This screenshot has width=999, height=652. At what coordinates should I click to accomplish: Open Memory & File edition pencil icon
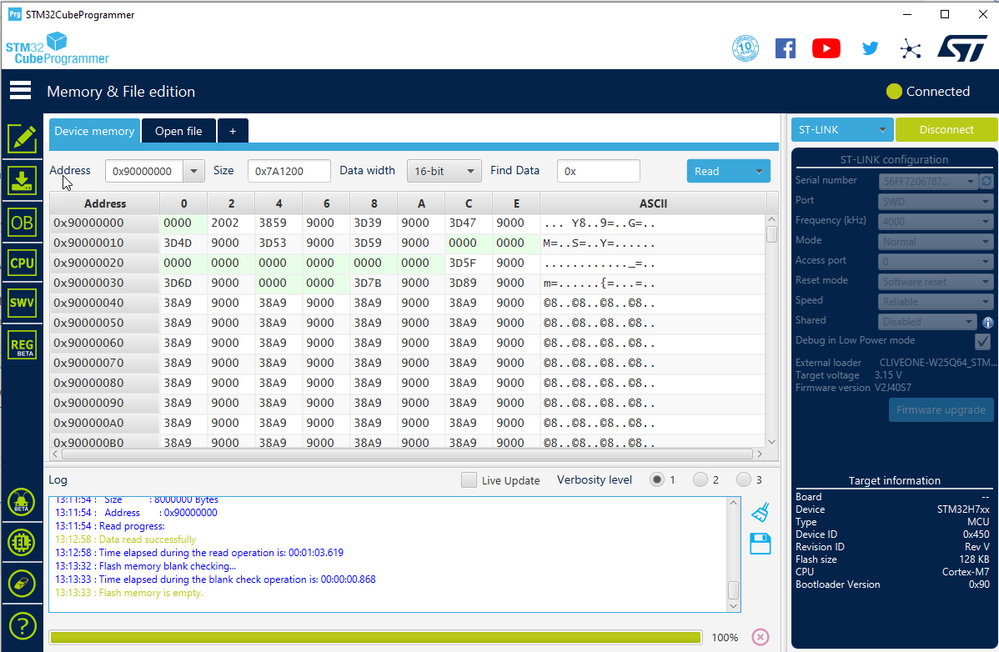(22, 138)
